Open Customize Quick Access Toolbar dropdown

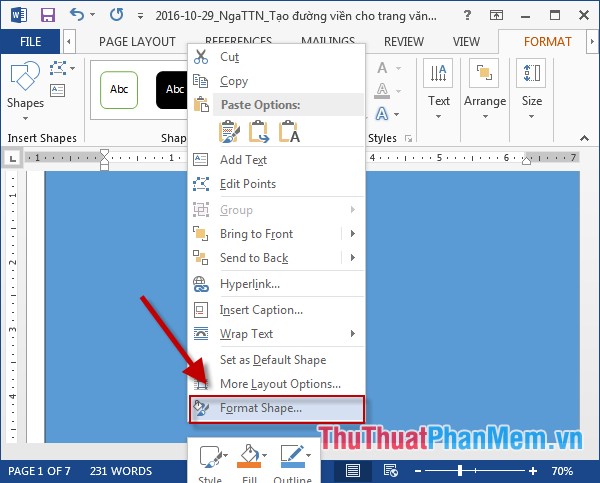coord(140,16)
